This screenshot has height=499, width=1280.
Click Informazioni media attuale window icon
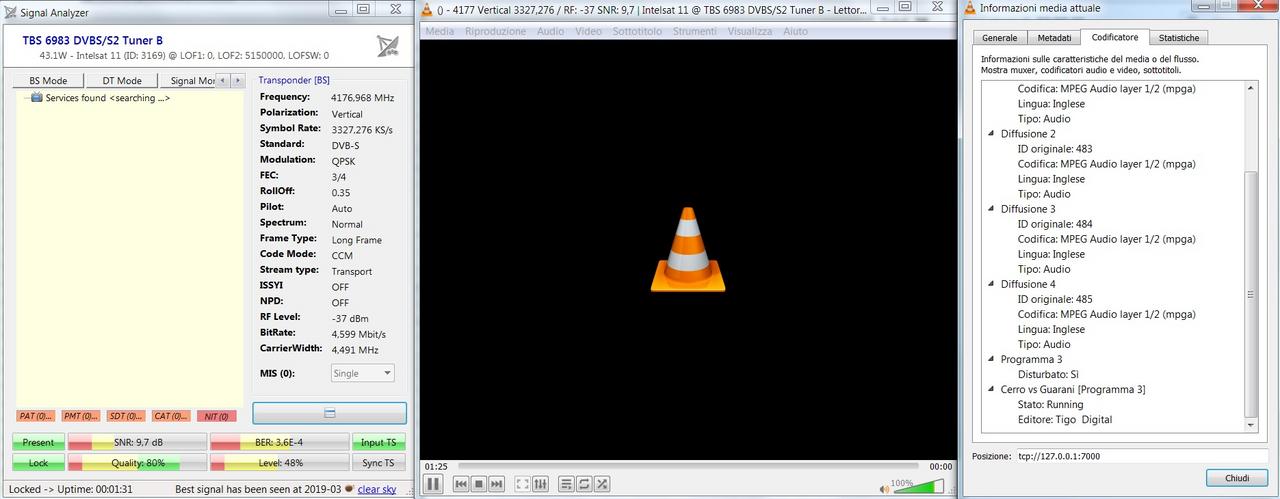969,8
